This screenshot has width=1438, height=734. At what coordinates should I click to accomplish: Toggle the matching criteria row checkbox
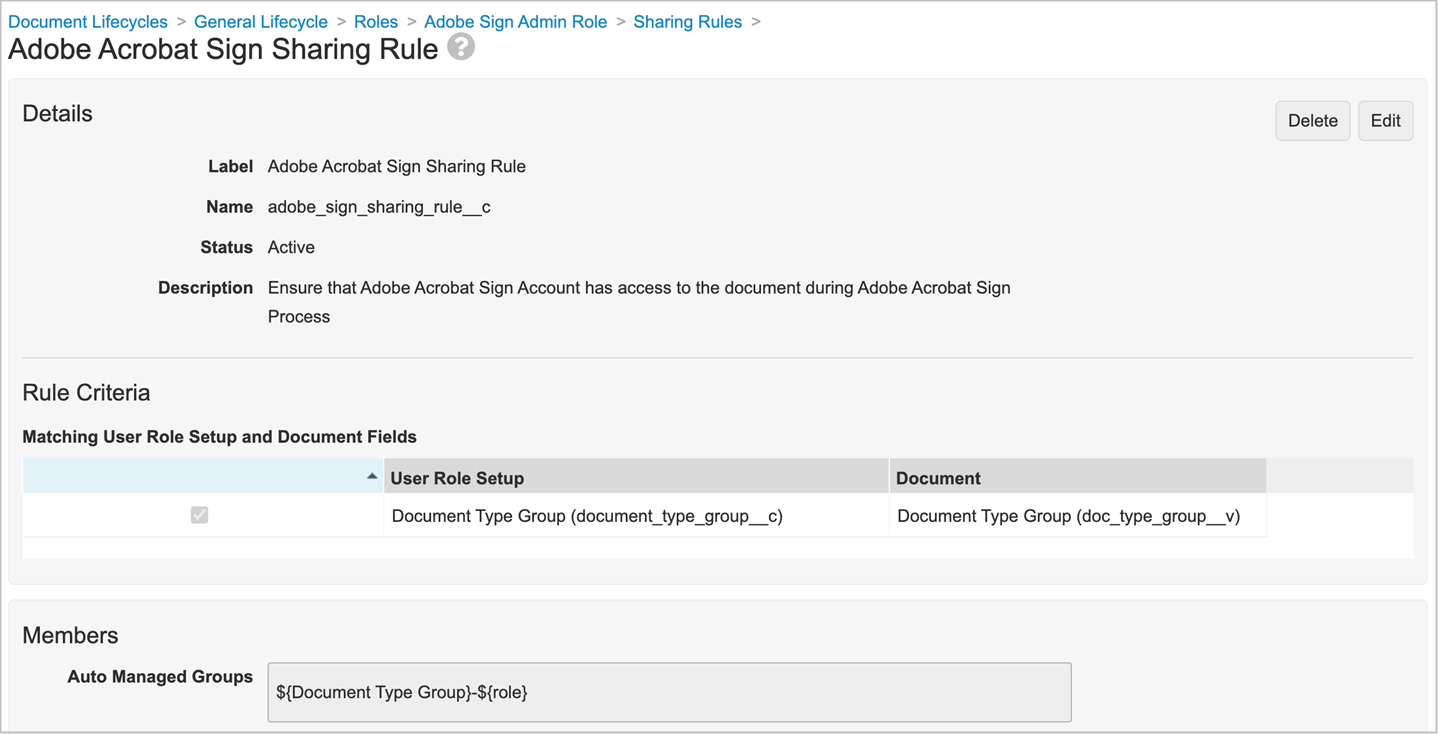pos(200,514)
